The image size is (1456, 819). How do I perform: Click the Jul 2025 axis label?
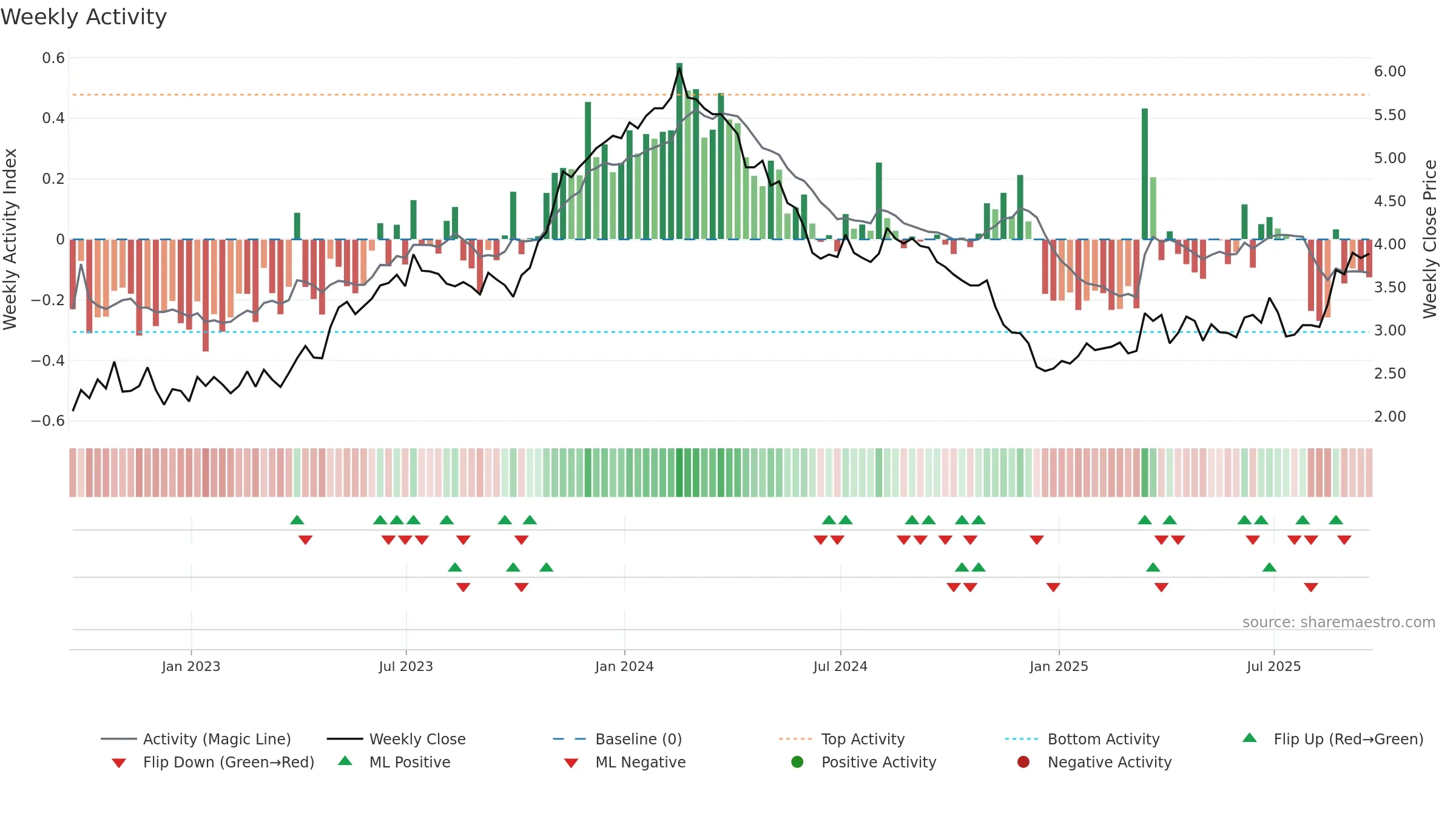click(x=1274, y=666)
